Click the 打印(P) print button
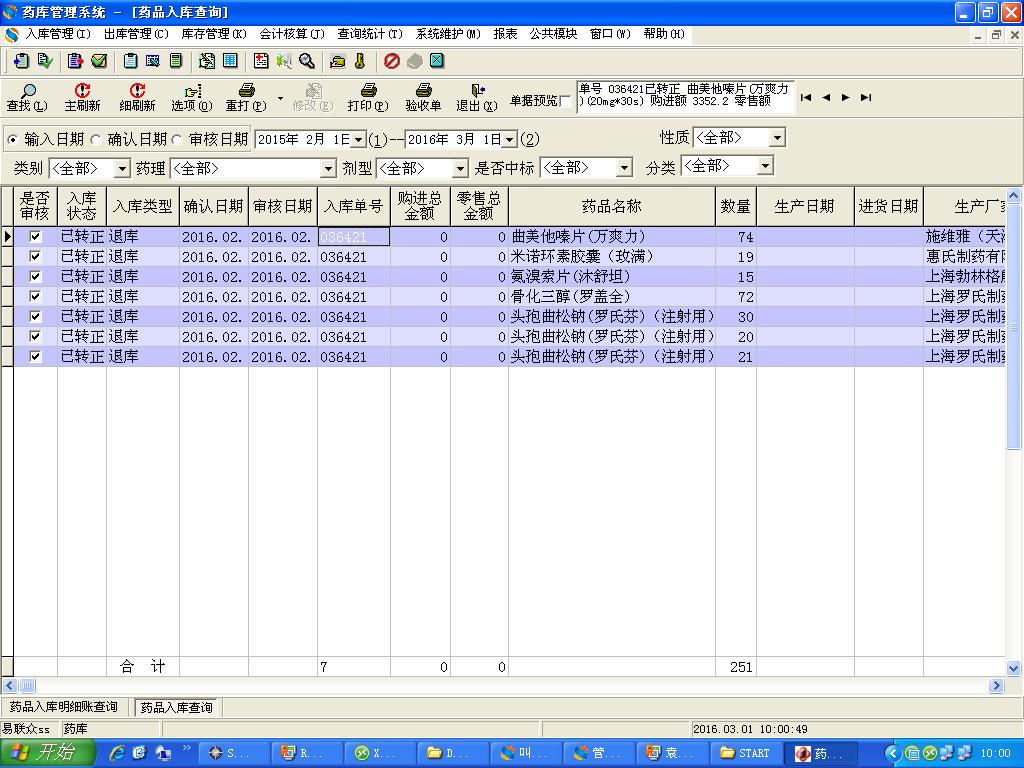1024x768 pixels. 368,97
